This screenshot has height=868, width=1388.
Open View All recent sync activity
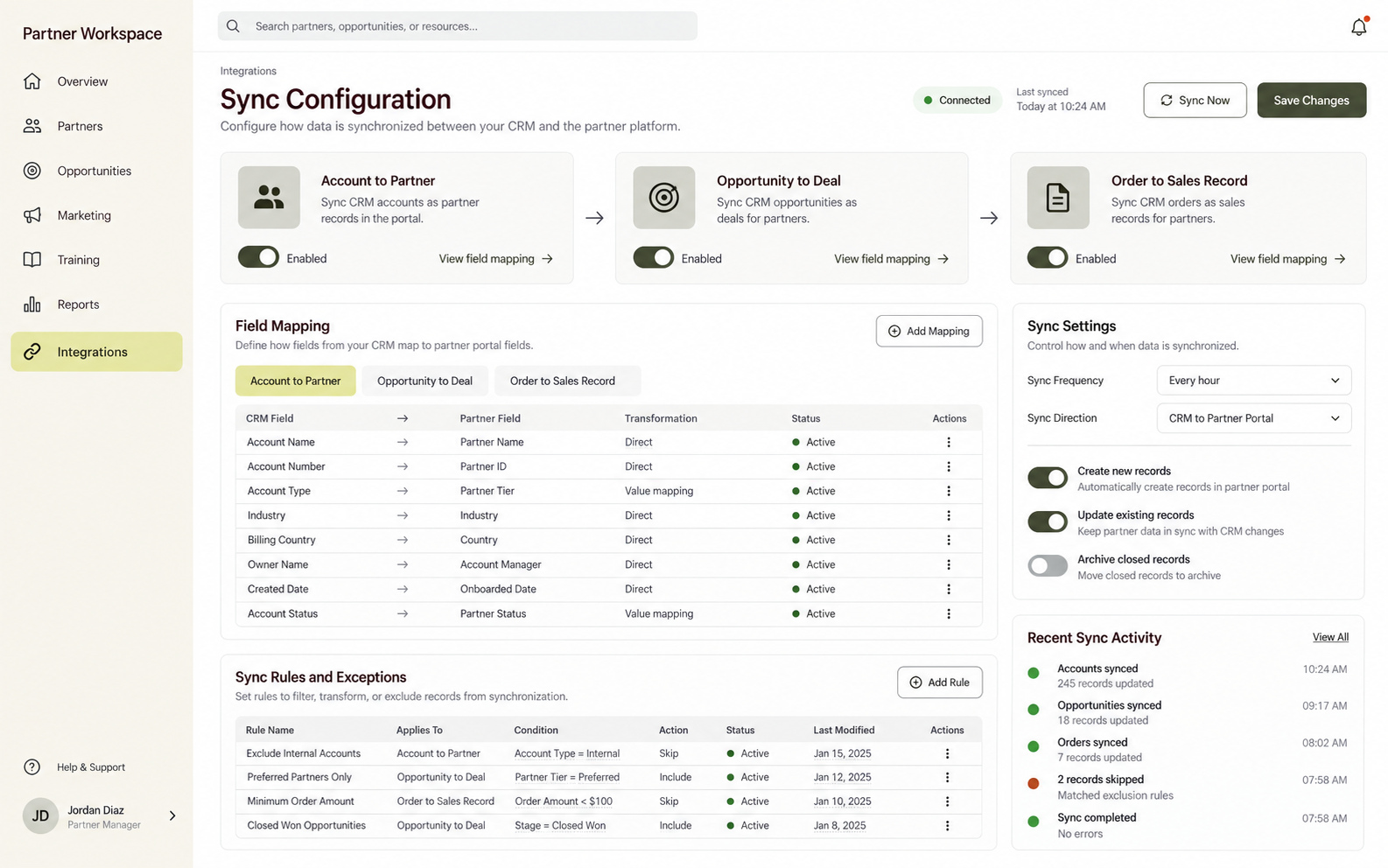click(x=1330, y=637)
